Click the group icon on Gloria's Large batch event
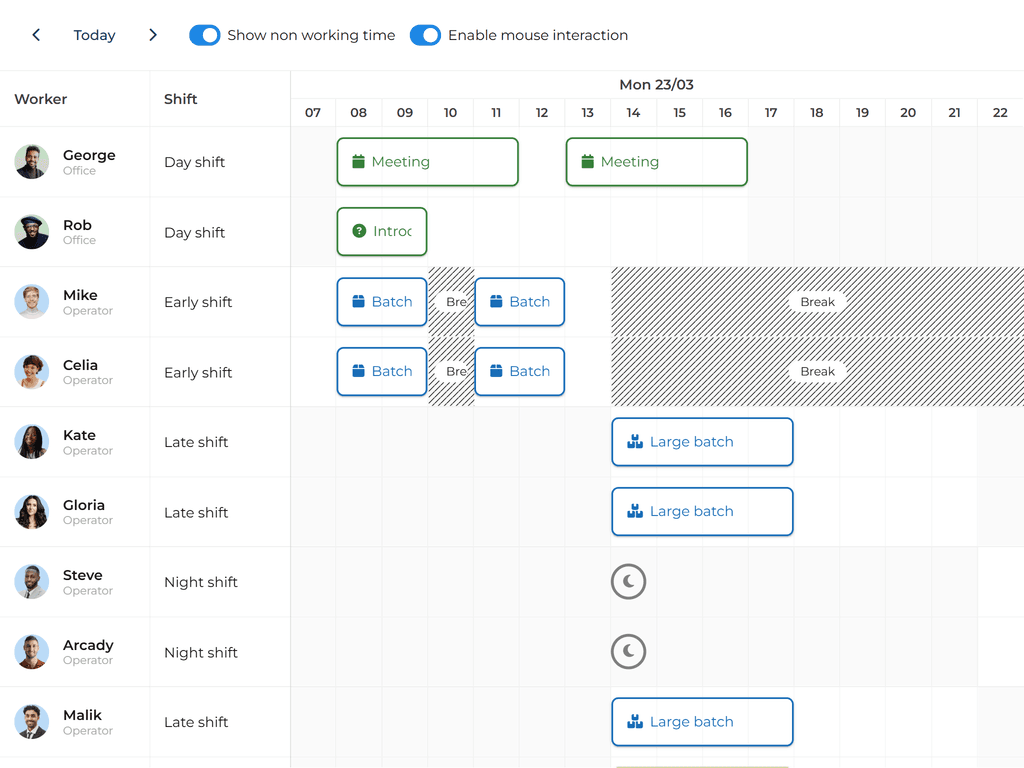 [635, 511]
